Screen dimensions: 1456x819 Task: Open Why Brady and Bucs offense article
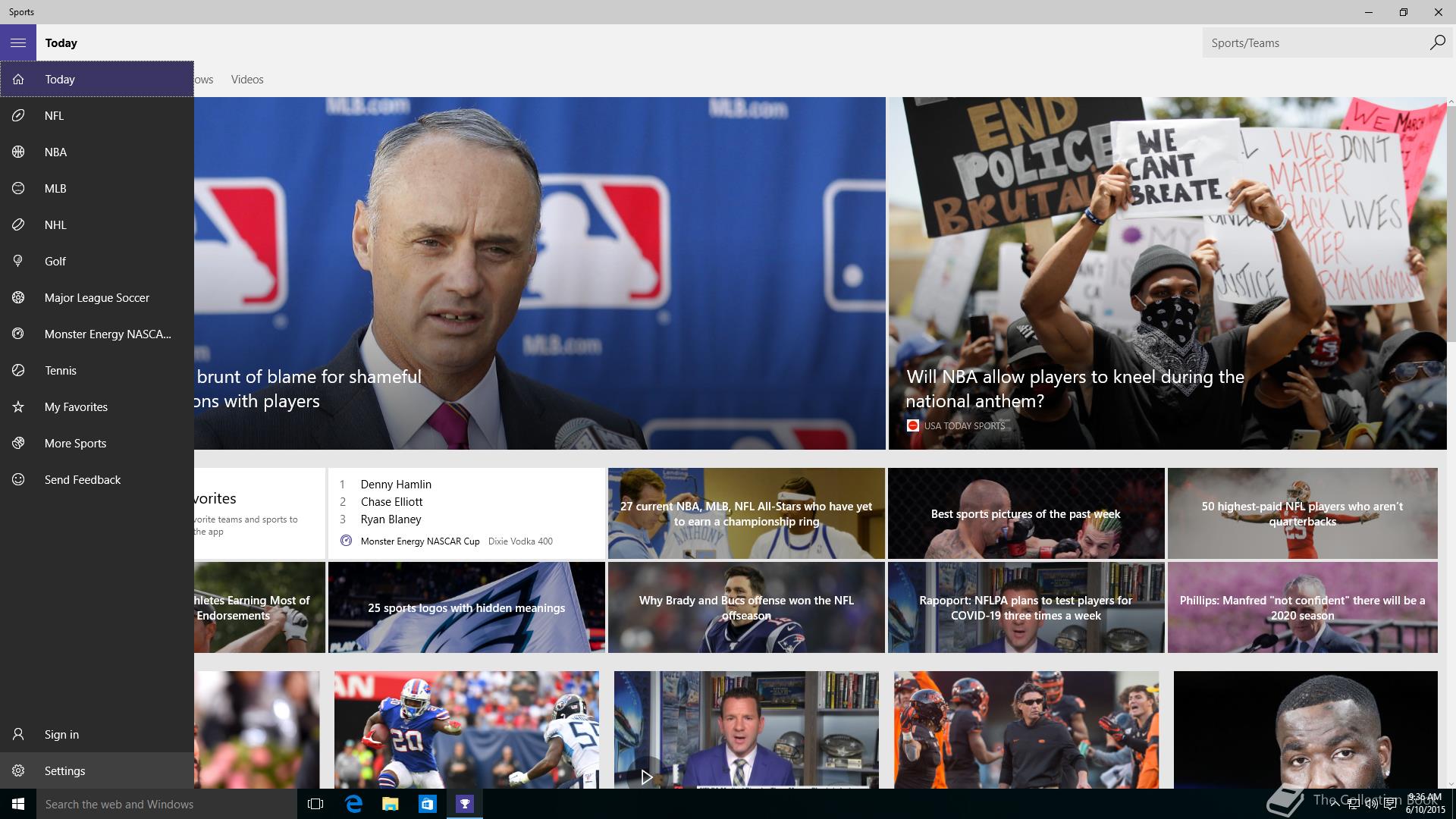tap(746, 607)
